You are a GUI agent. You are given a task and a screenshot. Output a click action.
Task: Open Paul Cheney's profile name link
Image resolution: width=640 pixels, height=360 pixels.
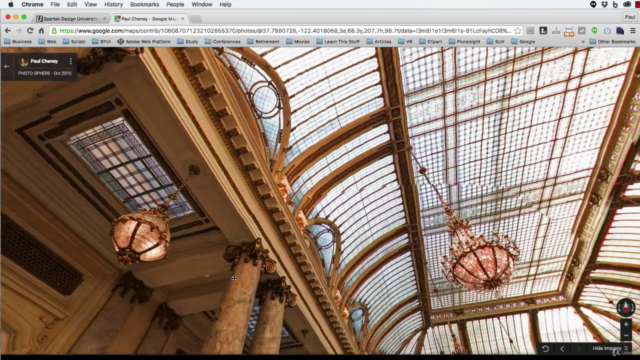pyautogui.click(x=44, y=61)
